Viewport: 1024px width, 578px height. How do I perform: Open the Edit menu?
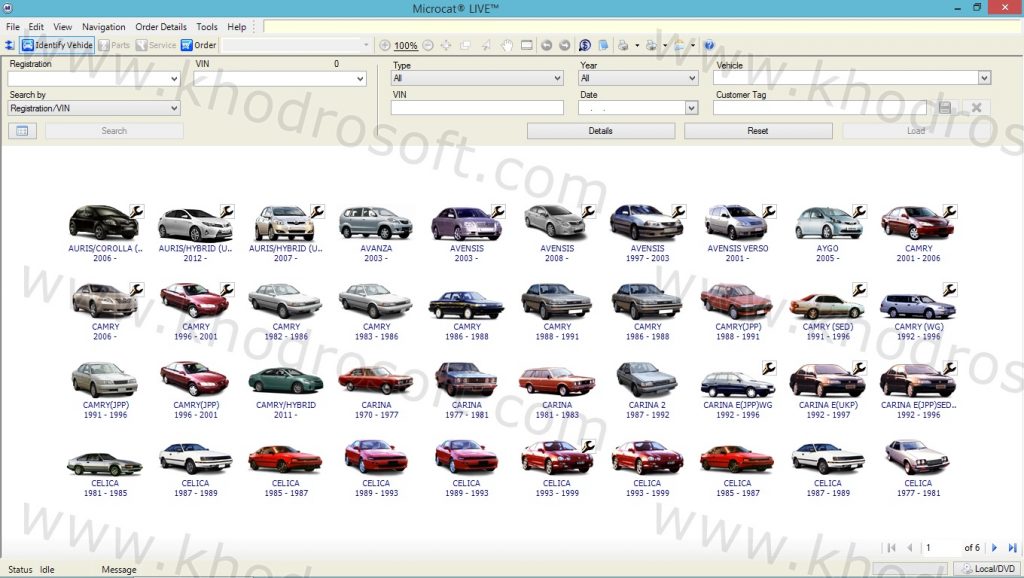36,27
